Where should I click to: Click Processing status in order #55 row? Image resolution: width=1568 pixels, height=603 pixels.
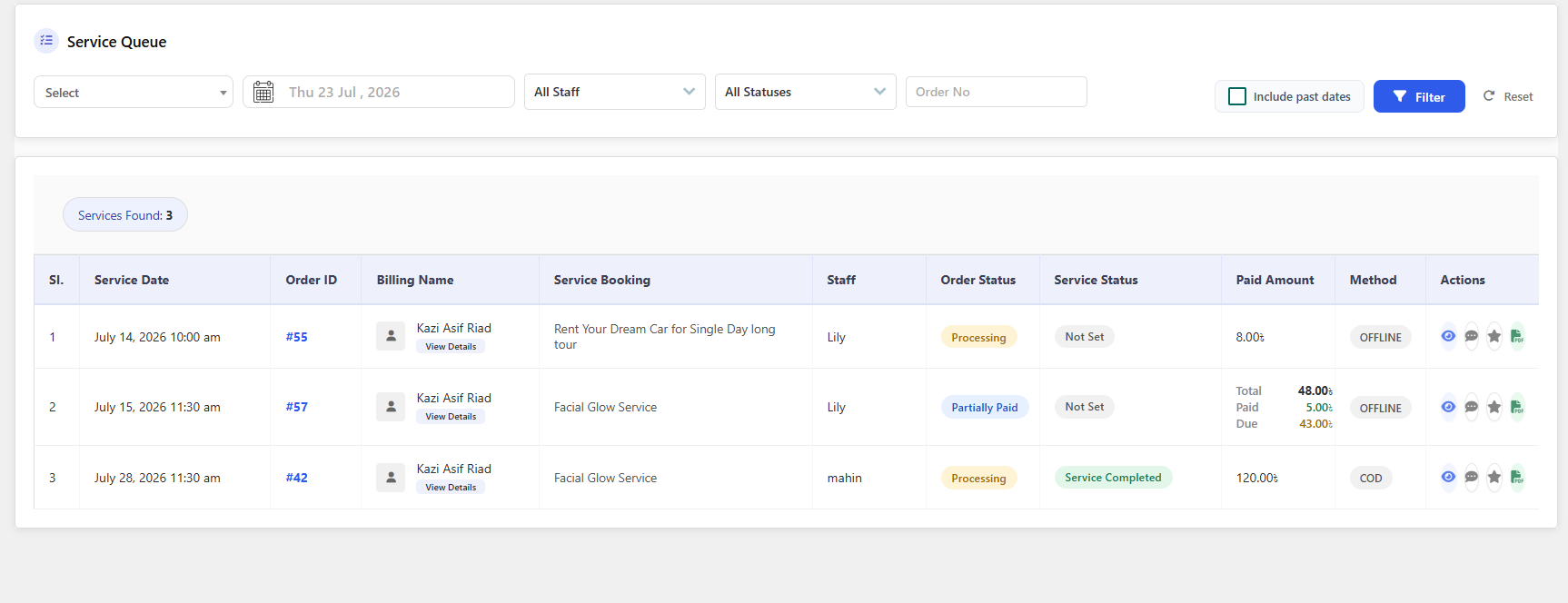978,337
